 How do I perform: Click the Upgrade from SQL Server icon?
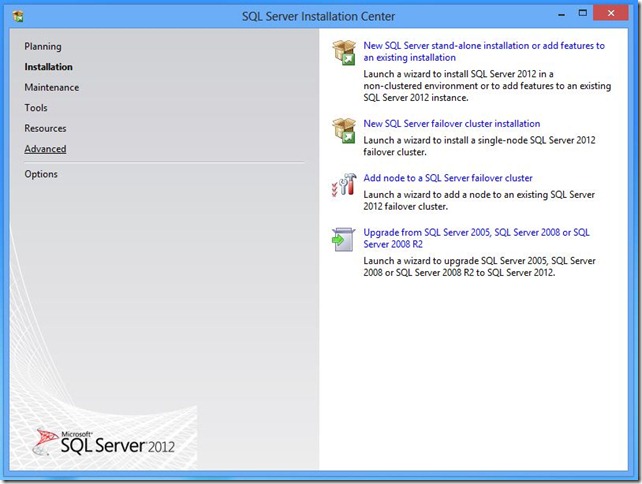coord(343,240)
